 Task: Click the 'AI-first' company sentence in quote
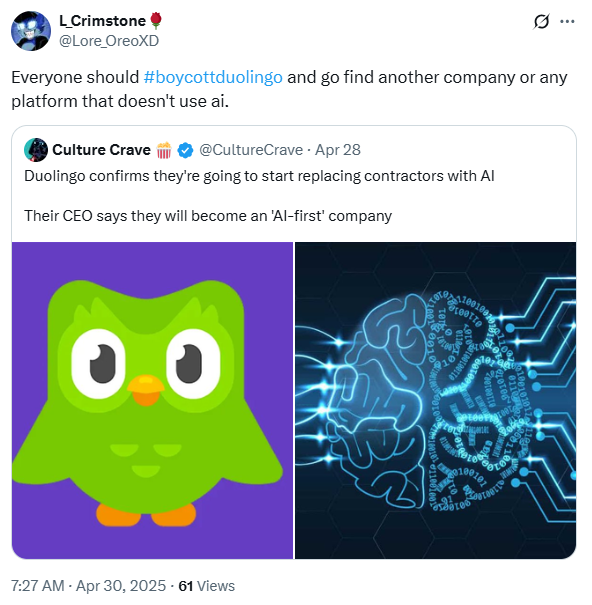pos(208,216)
